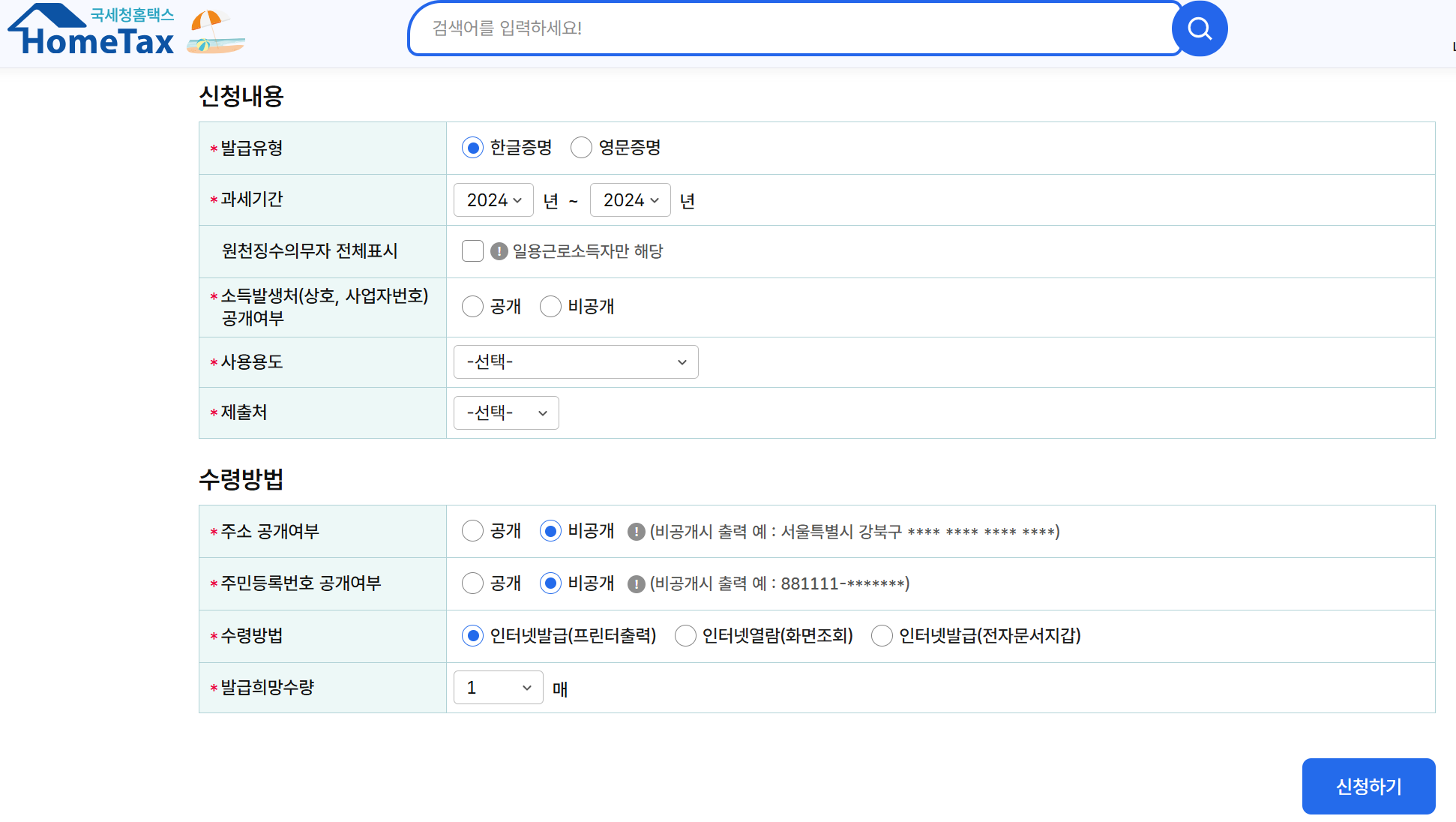Image resolution: width=1456 pixels, height=822 pixels.
Task: Open the 발급희망수량 quantity dropdown
Action: click(498, 688)
